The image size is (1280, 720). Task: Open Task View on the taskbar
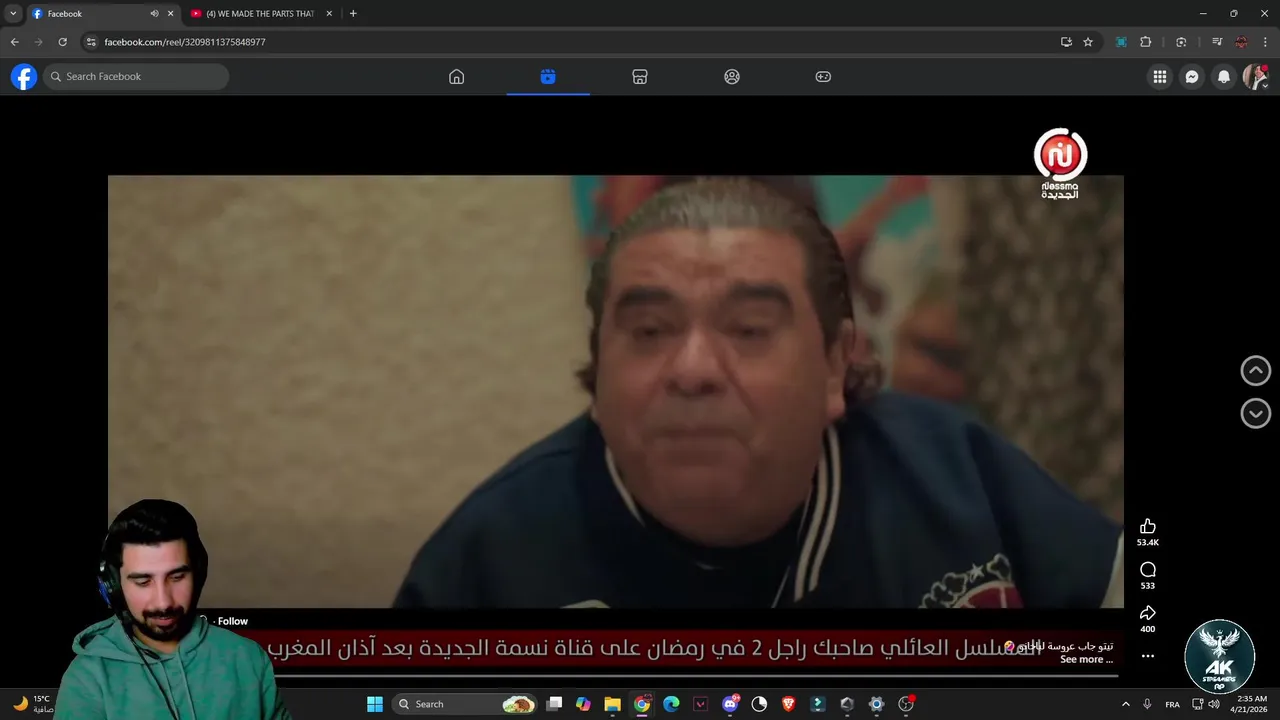tap(554, 704)
